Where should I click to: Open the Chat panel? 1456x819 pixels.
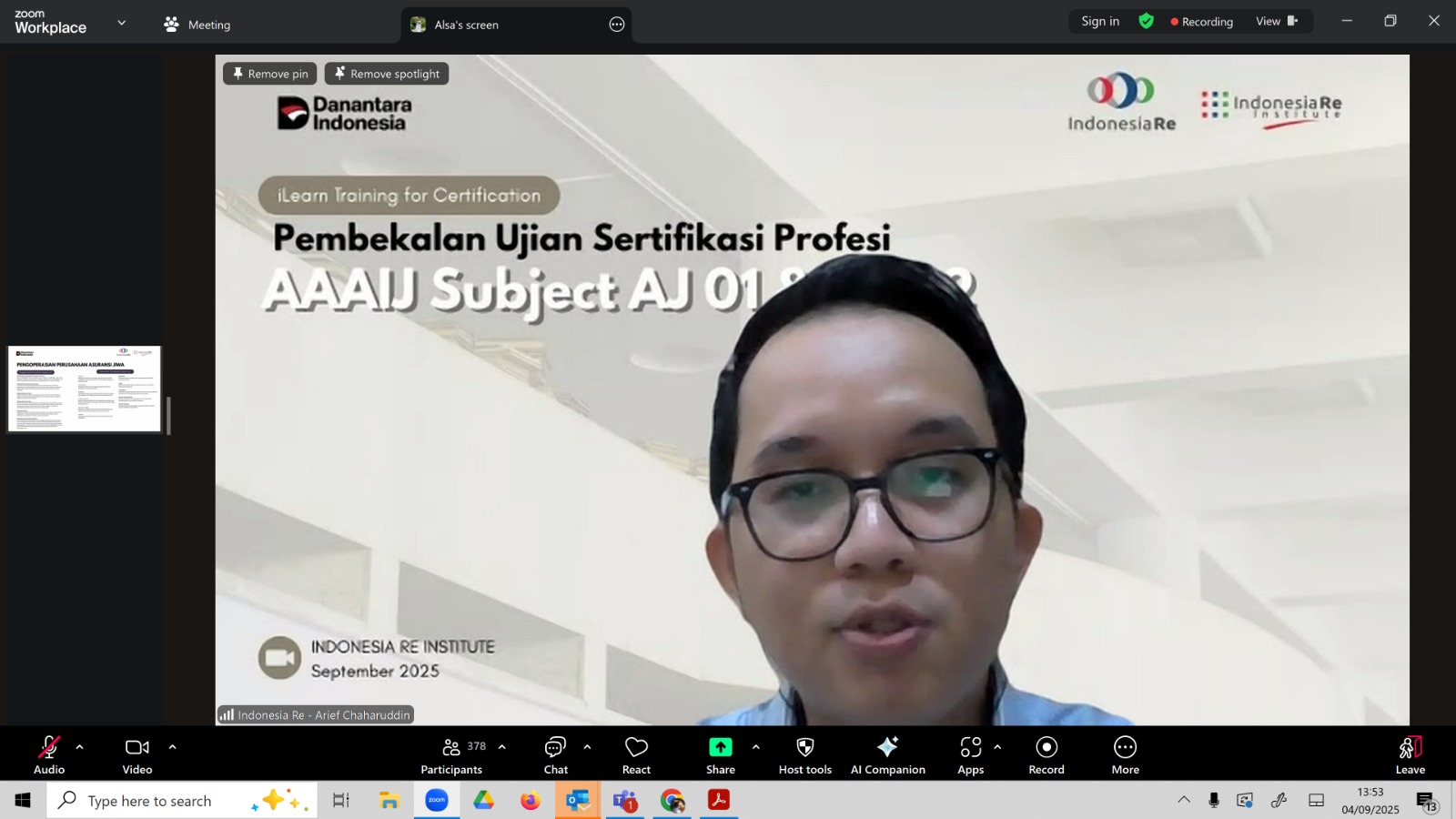pos(555,755)
